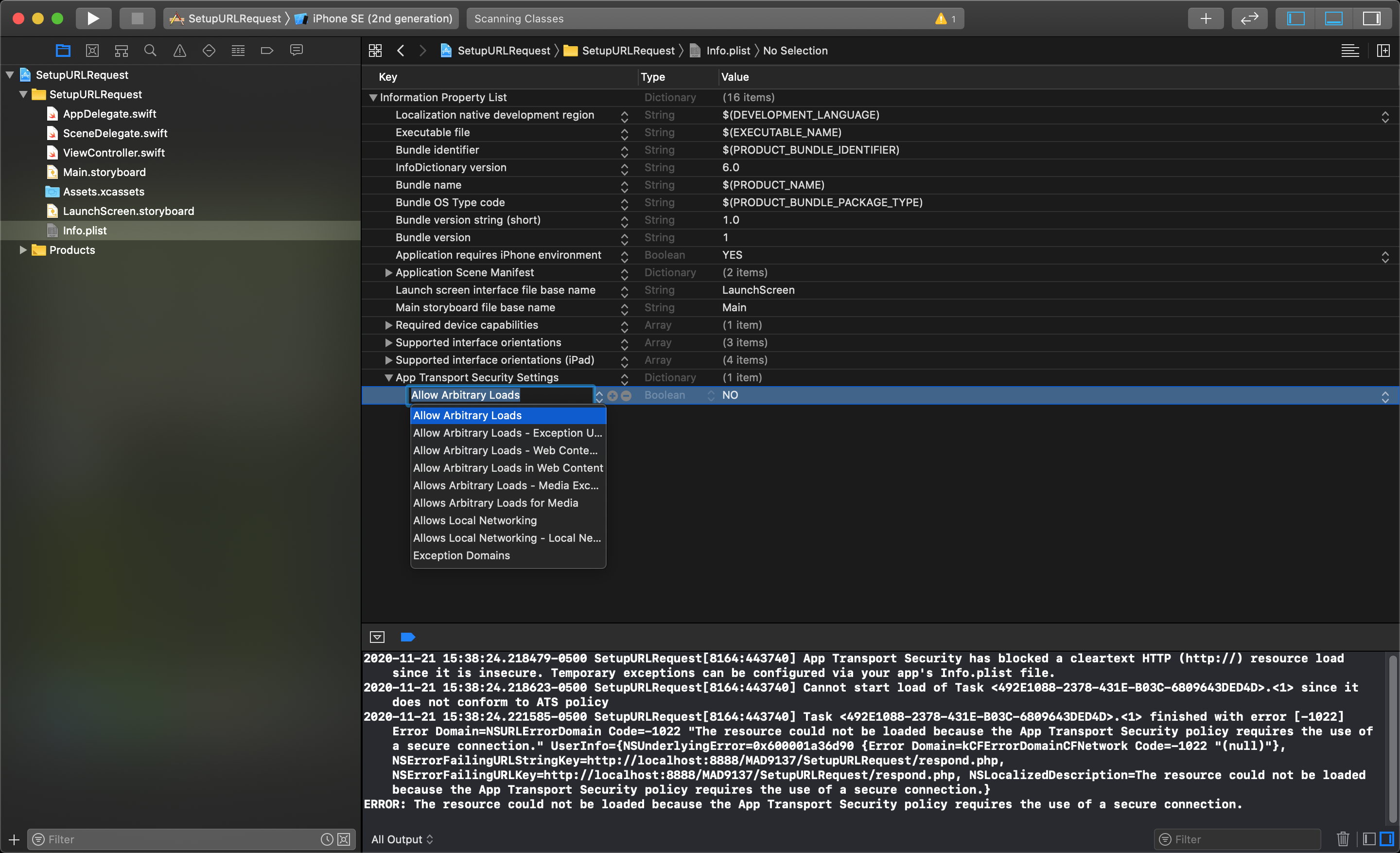This screenshot has width=1400, height=853.
Task: Select Allow Arbitrary Loads - Web Conte option
Action: pyautogui.click(x=505, y=450)
